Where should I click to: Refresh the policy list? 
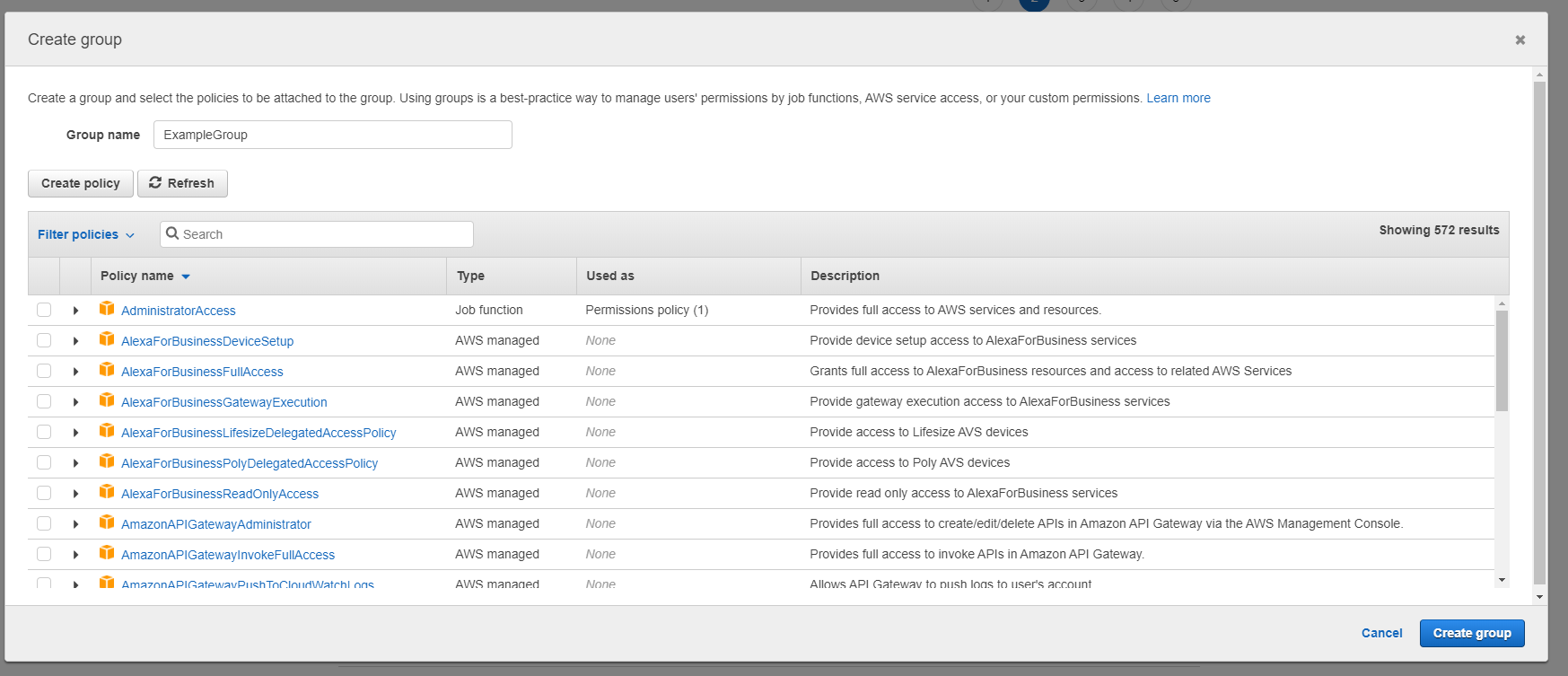(182, 183)
